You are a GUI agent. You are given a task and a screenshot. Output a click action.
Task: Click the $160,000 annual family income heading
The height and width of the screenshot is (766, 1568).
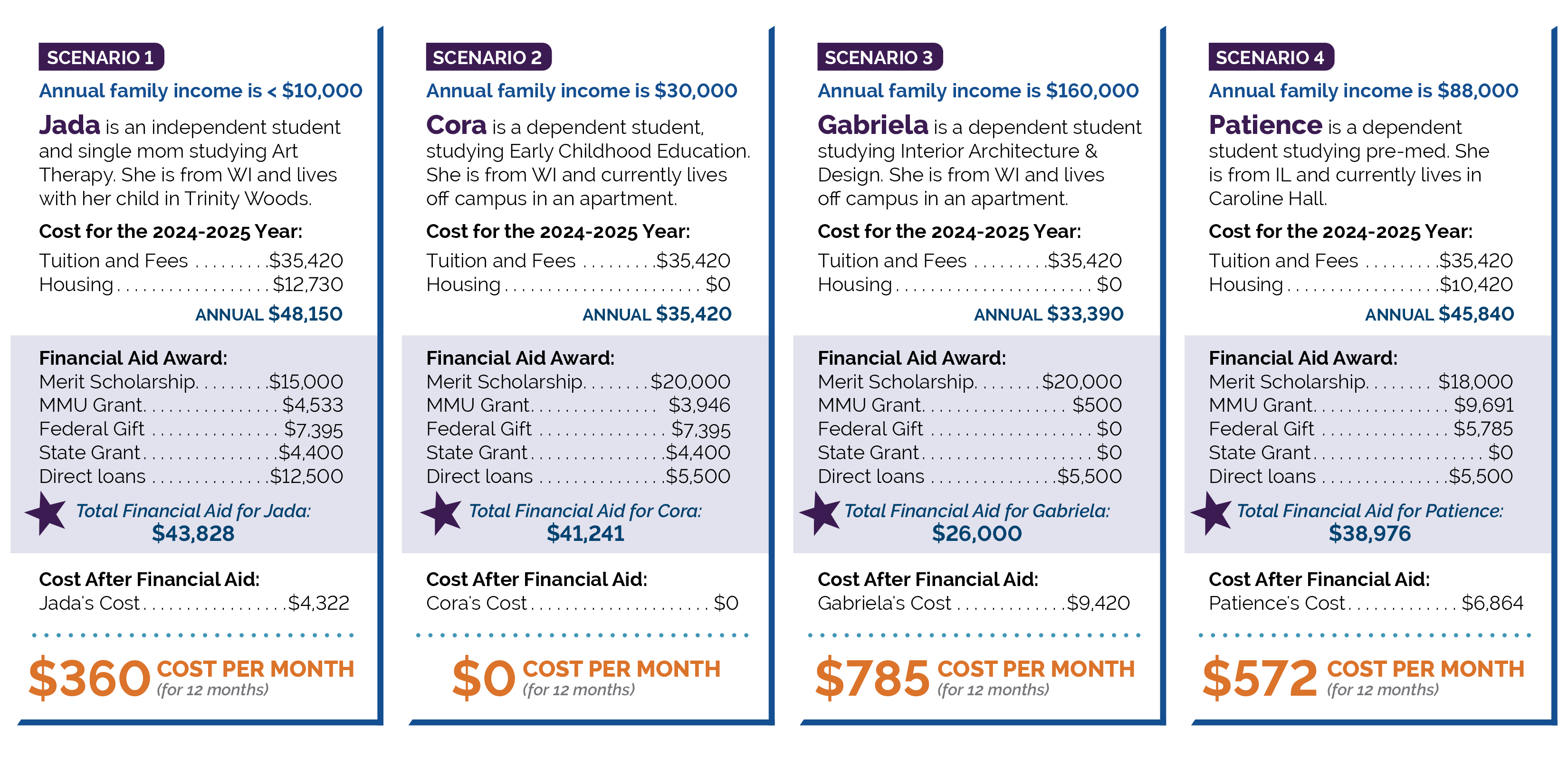pyautogui.click(x=977, y=91)
